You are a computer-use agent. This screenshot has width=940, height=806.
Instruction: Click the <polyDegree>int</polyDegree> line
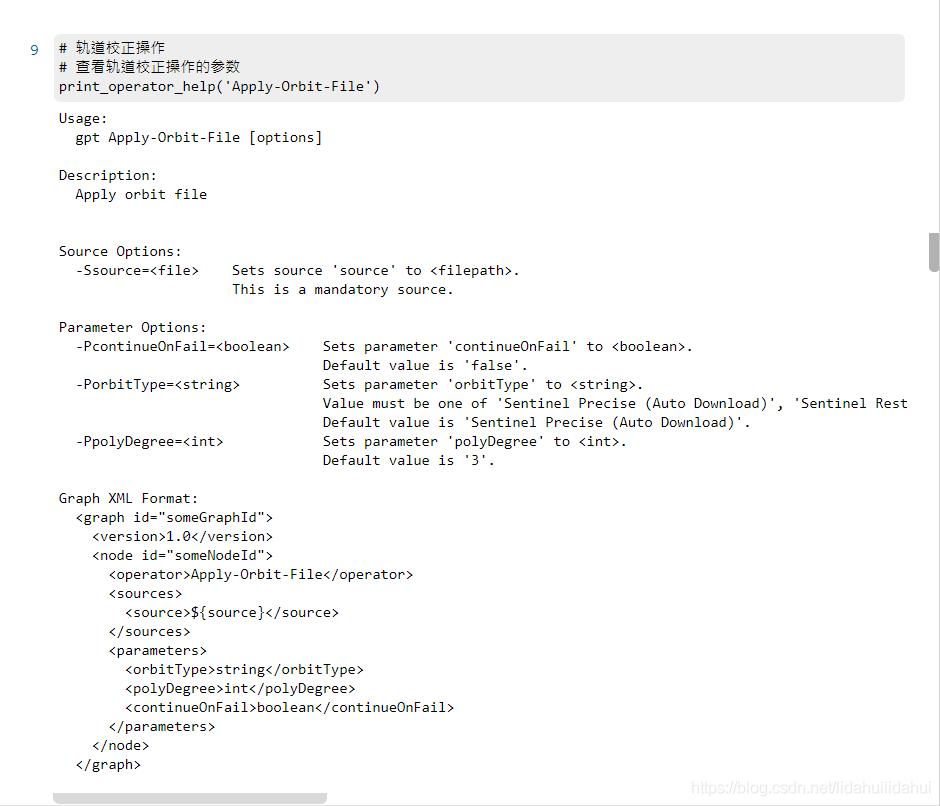240,688
